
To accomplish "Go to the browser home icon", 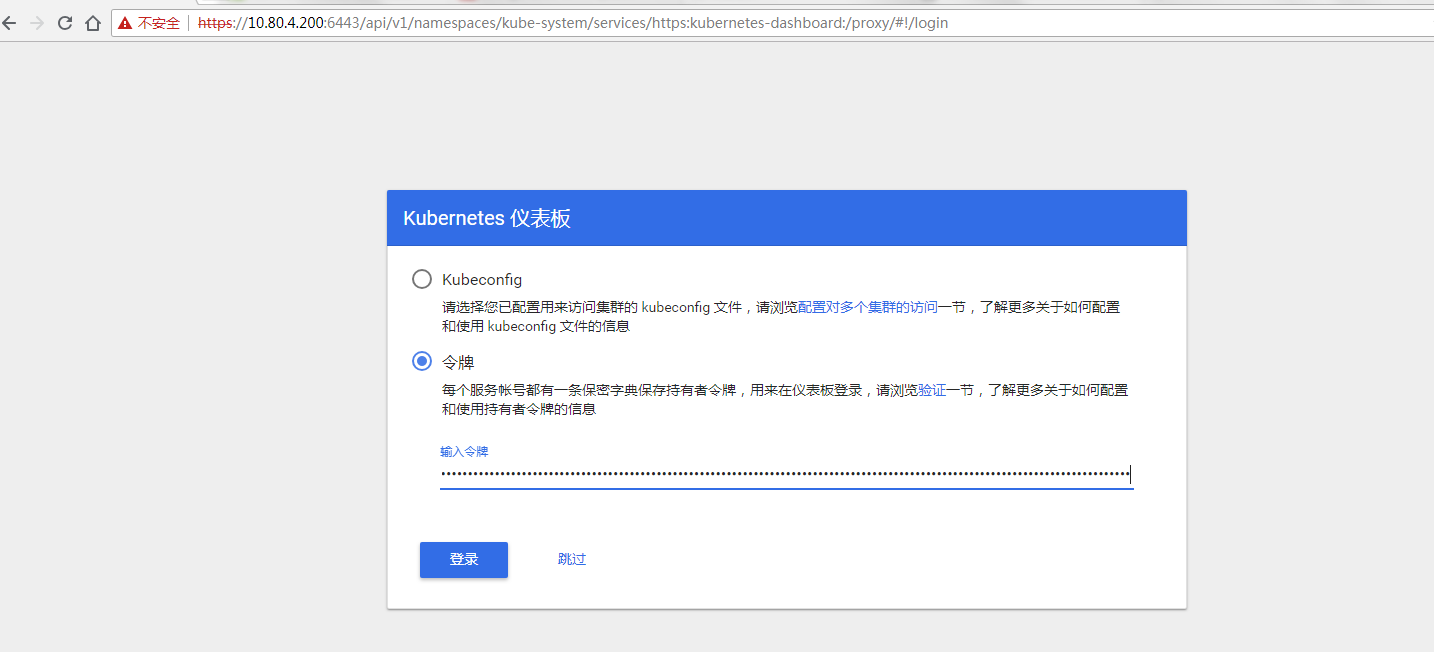I will [93, 23].
